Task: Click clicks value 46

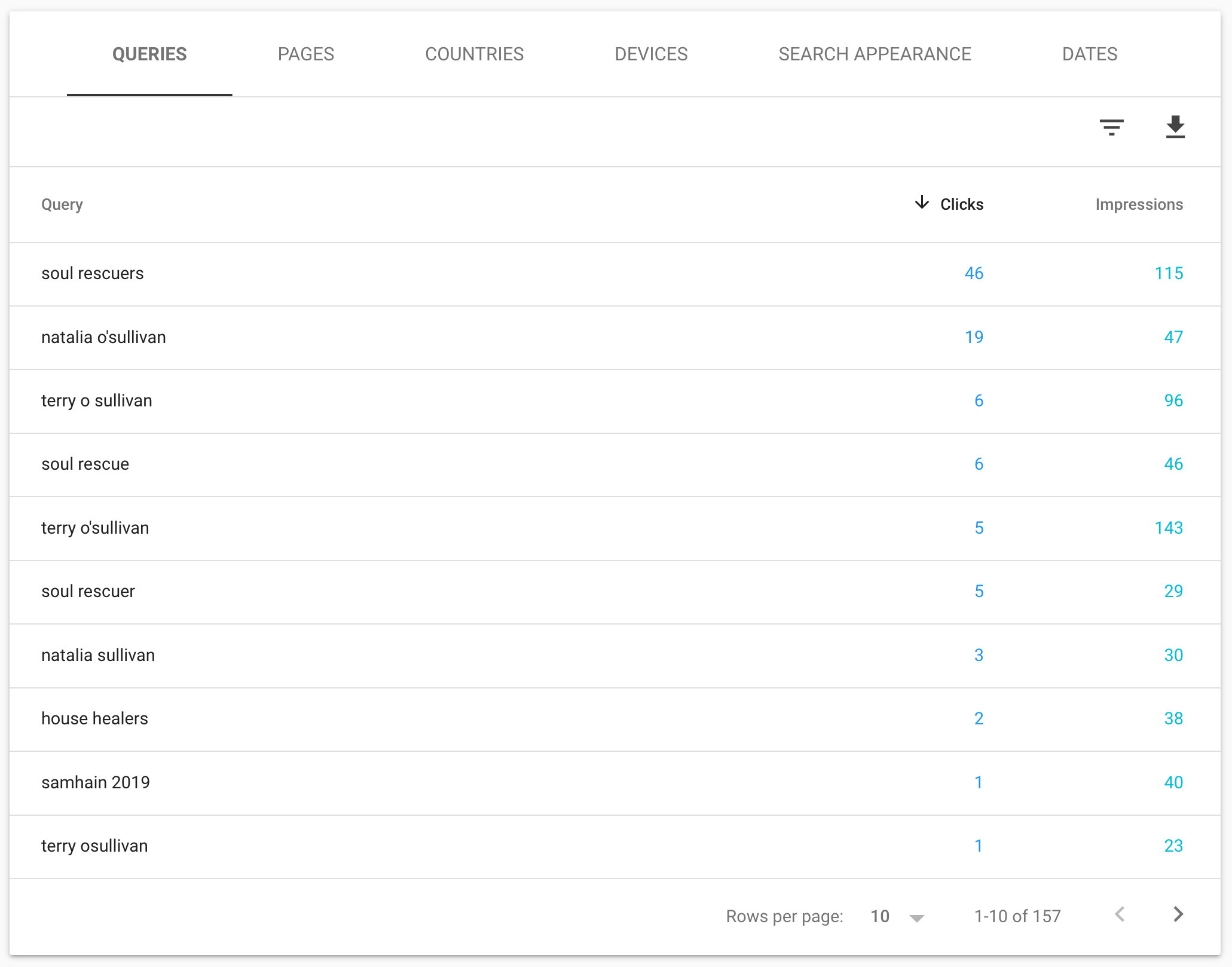Action: click(x=974, y=274)
